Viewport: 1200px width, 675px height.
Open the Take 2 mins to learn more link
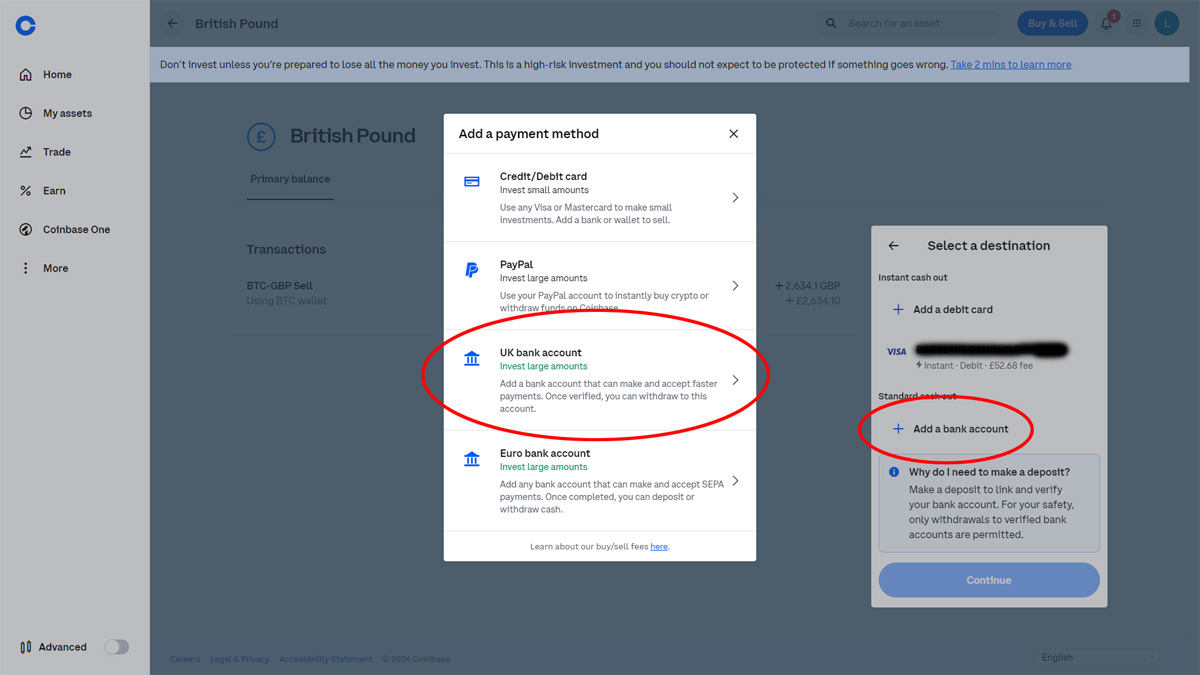click(x=1011, y=65)
